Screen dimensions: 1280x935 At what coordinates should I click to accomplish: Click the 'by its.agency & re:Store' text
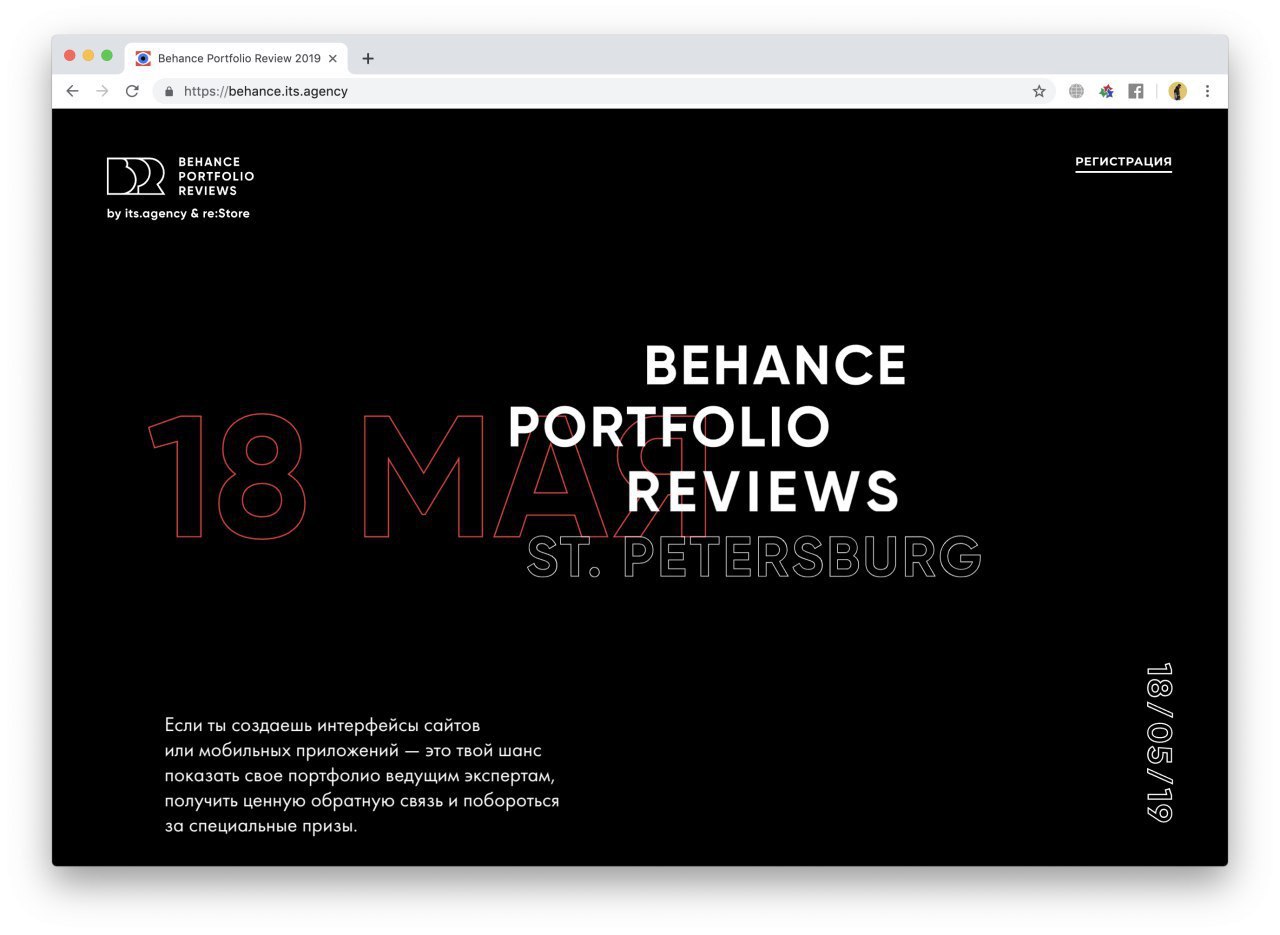click(x=178, y=213)
